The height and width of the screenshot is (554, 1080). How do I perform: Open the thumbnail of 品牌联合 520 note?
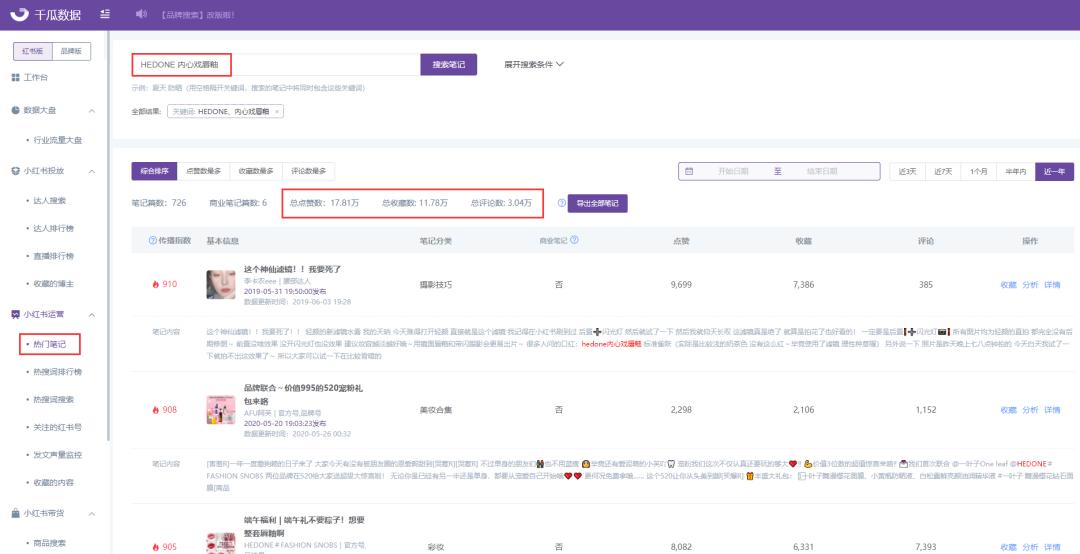pos(220,410)
